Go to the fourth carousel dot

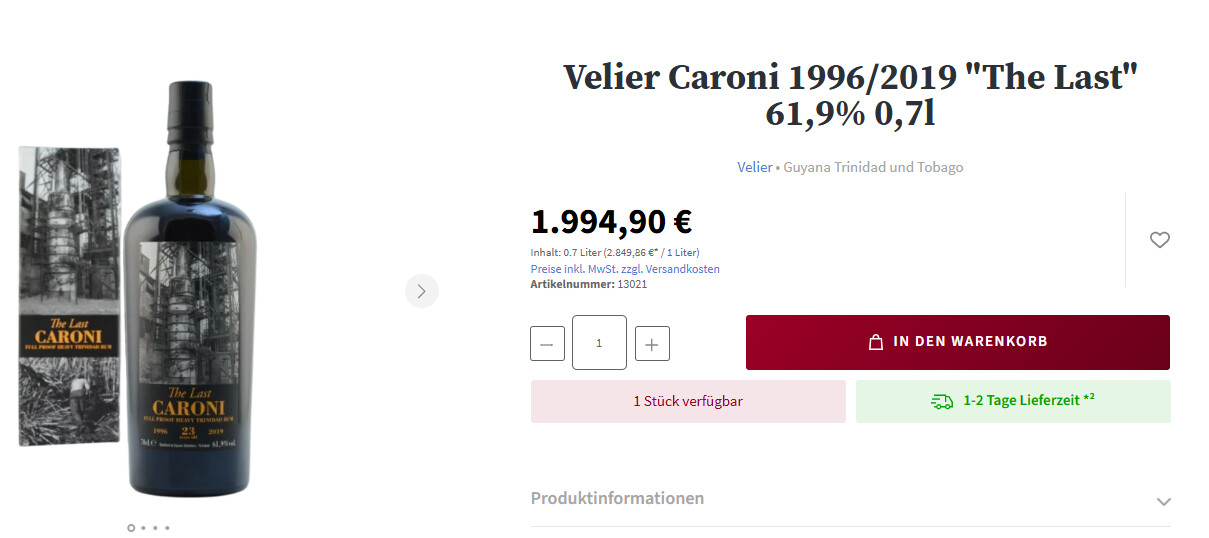[x=167, y=528]
